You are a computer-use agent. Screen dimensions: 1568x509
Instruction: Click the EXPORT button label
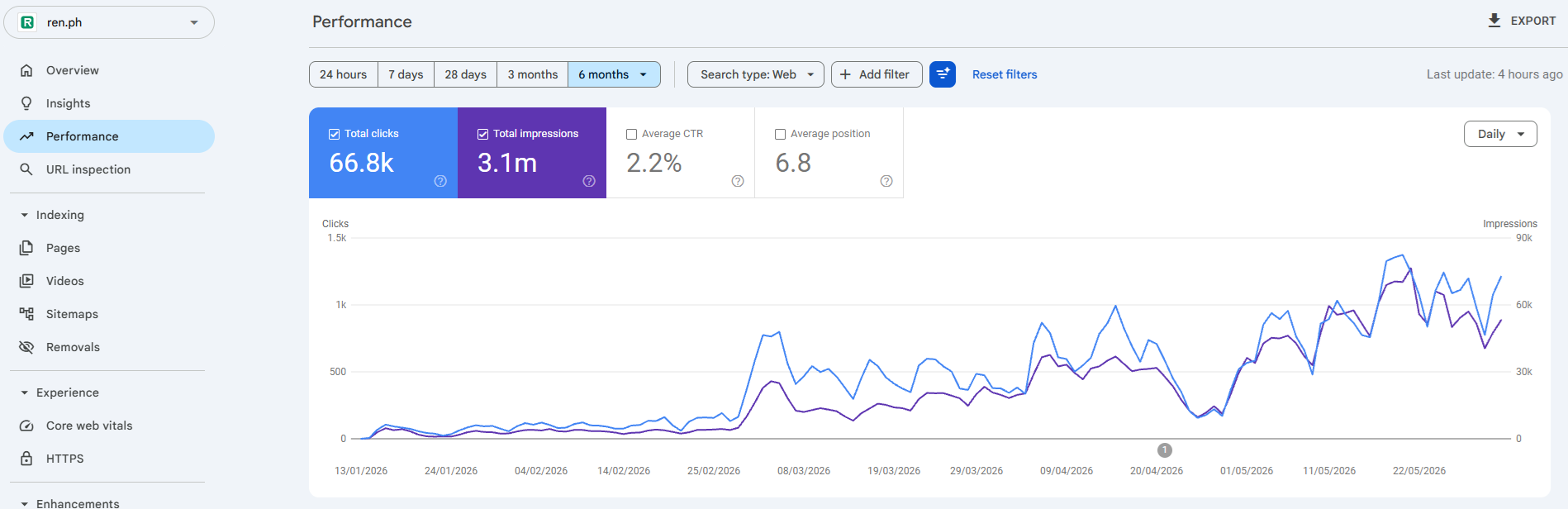[x=1533, y=21]
